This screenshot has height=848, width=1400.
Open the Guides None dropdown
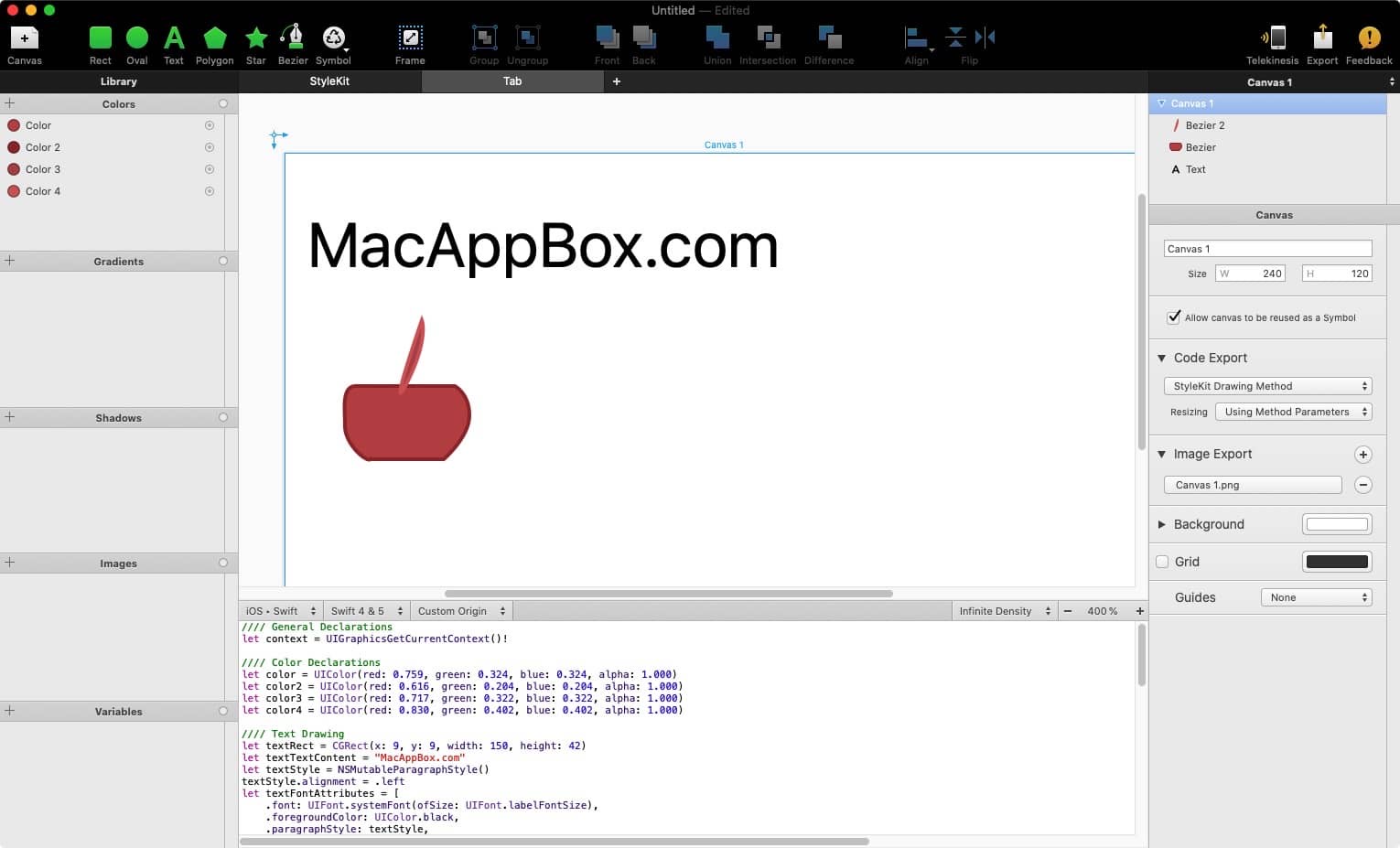[x=1316, y=597]
